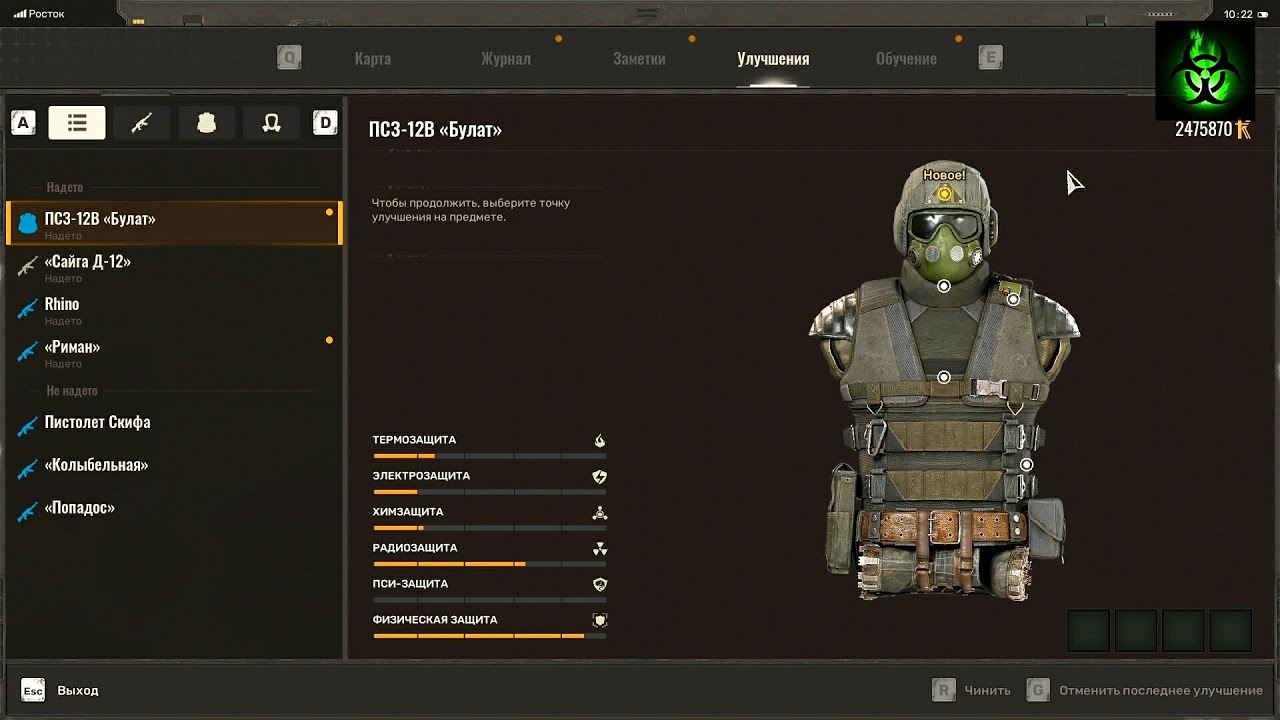
Task: Click the coupon currency icon beside 2475870
Action: [1244, 129]
